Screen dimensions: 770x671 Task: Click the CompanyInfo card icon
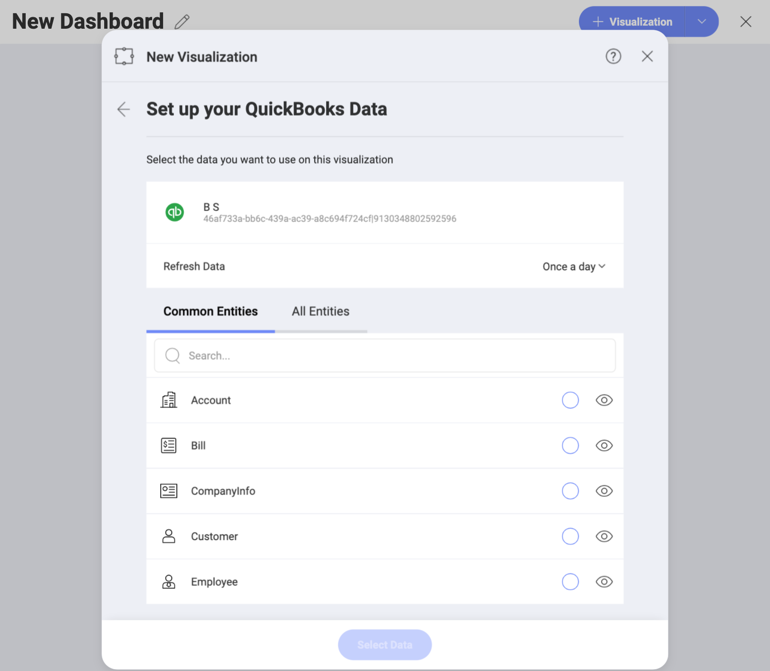(169, 491)
